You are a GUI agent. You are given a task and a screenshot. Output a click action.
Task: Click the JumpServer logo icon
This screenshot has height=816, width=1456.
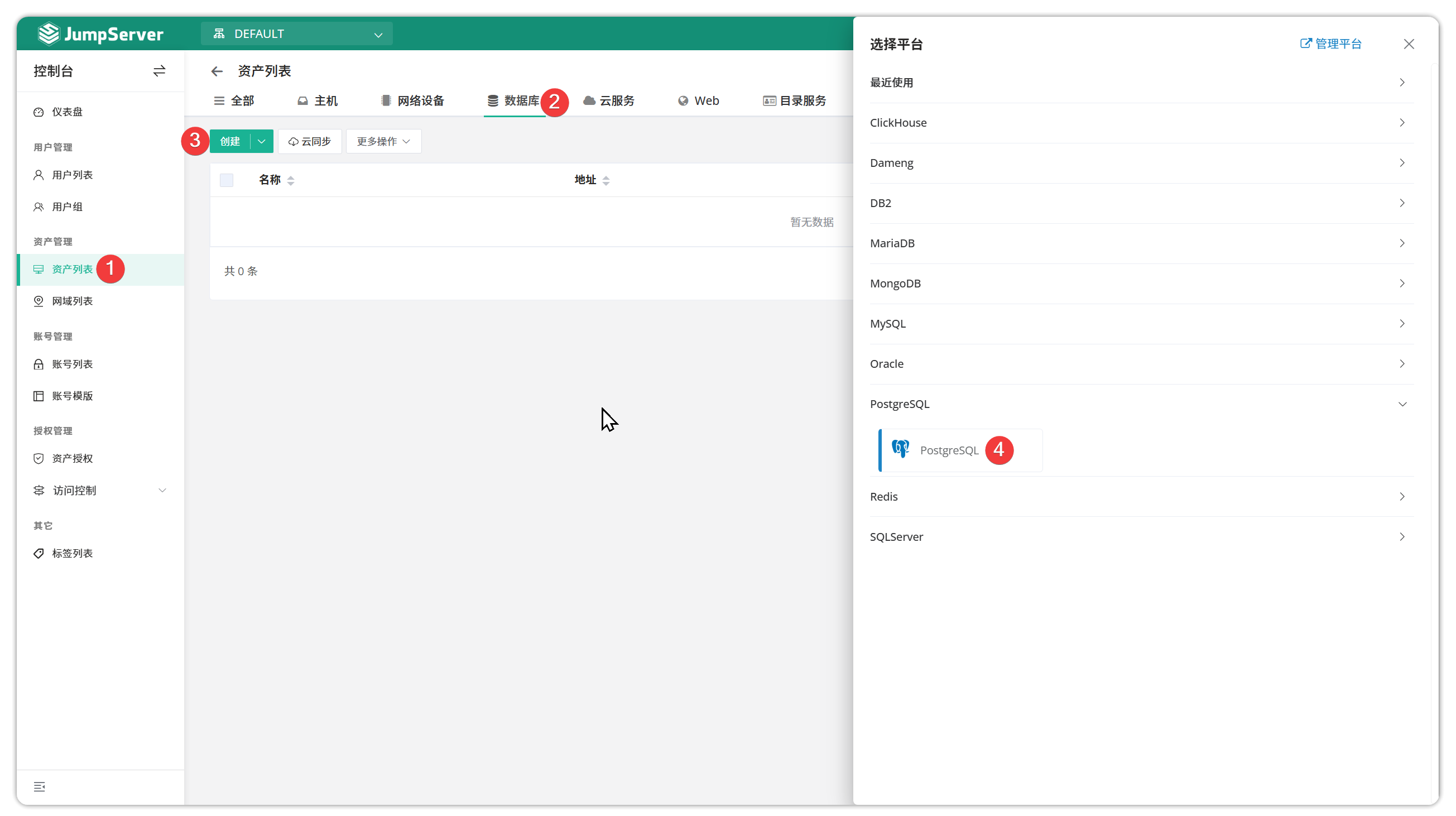[x=49, y=34]
